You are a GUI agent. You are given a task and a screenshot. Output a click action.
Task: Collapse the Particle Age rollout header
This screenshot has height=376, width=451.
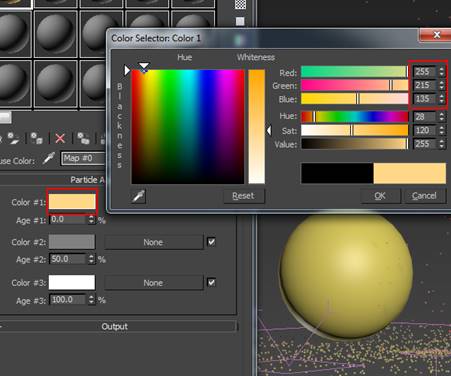coord(53,180)
